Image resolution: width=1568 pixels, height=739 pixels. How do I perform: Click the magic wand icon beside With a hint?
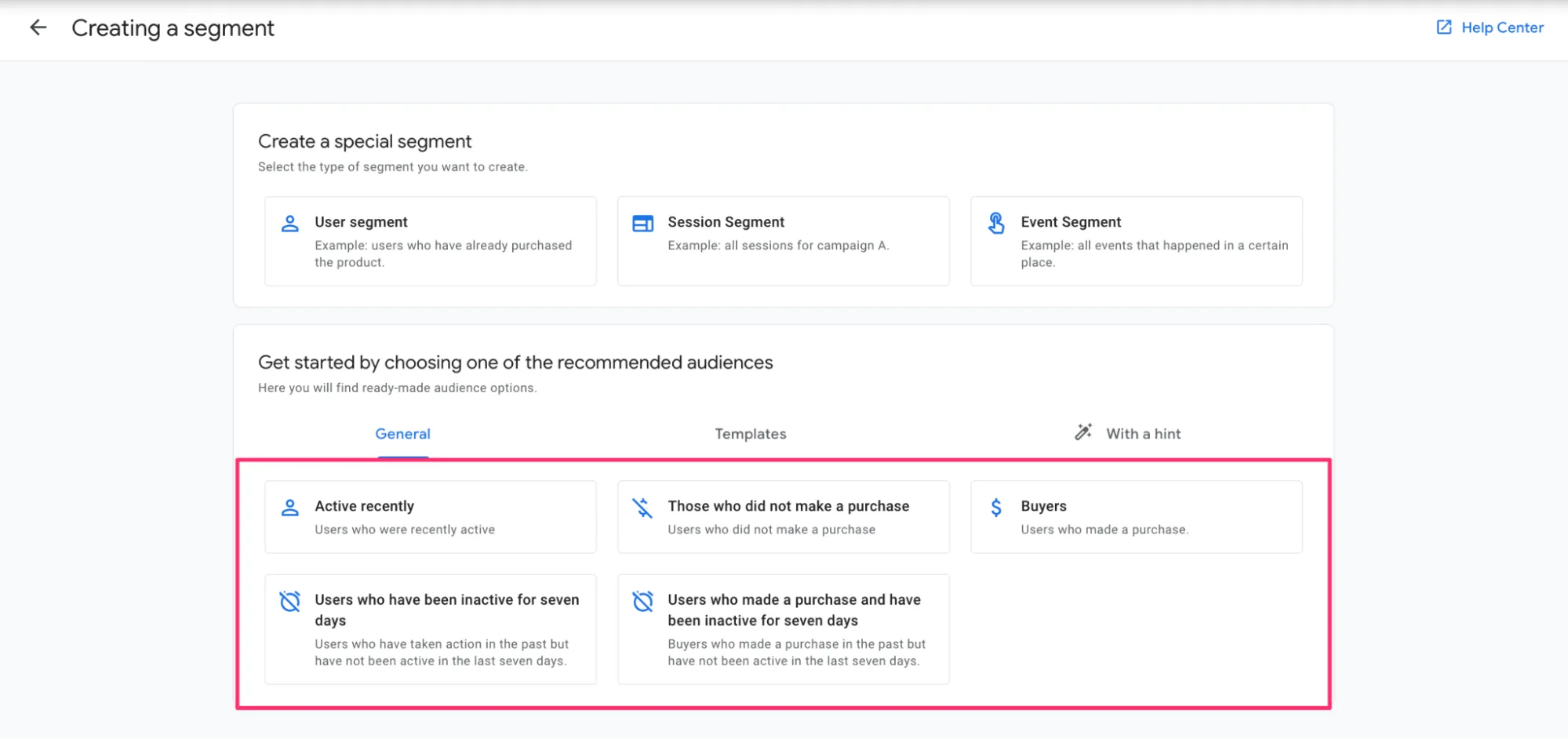(x=1082, y=431)
